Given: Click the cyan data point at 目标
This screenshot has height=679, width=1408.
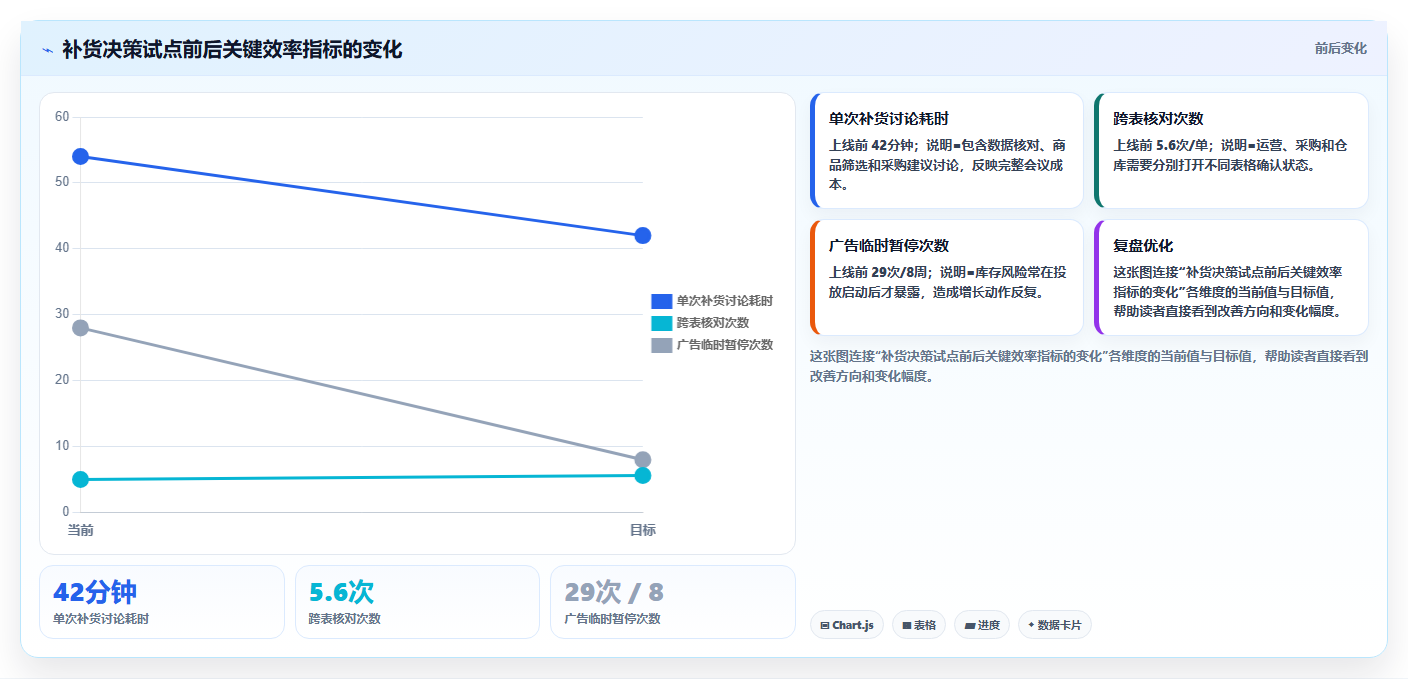Looking at the screenshot, I should click(643, 475).
